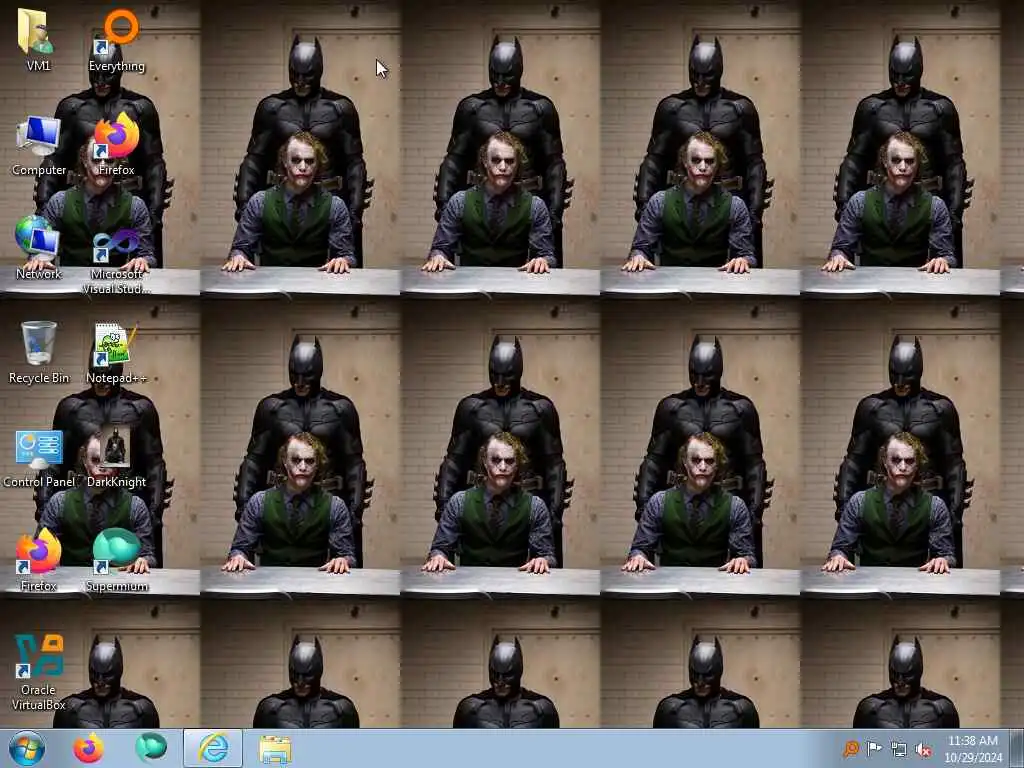Select the Notepad++ desktop shortcut
The image size is (1024, 768).
tap(116, 353)
